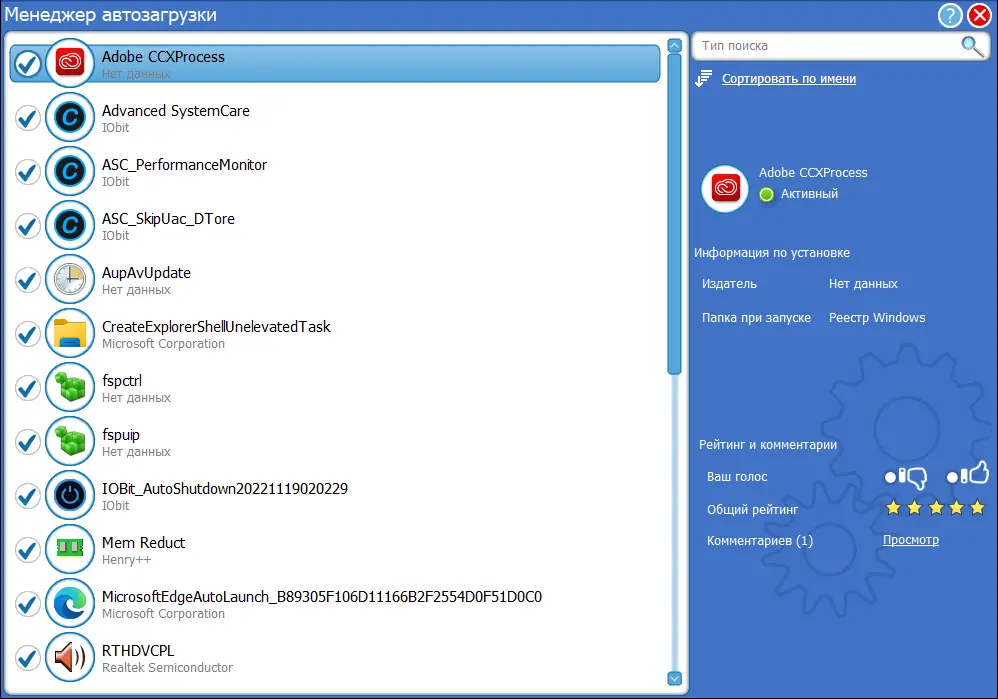Click the MicrosoftEdgeAutoLaunch Edge icon
This screenshot has height=699, width=998.
tap(70, 603)
